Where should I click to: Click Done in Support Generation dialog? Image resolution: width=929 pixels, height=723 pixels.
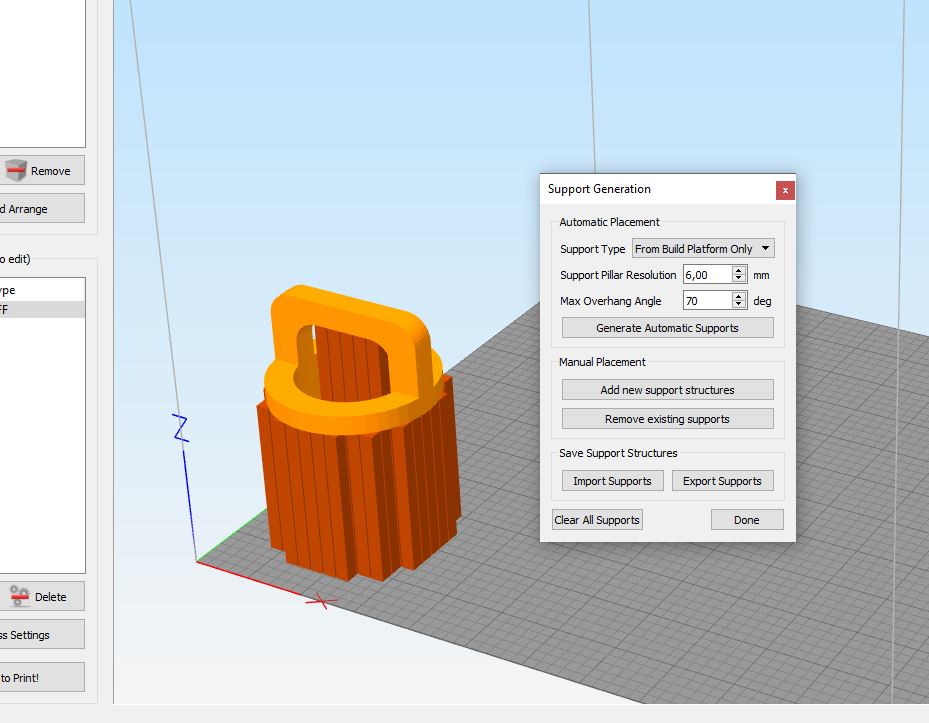(747, 520)
